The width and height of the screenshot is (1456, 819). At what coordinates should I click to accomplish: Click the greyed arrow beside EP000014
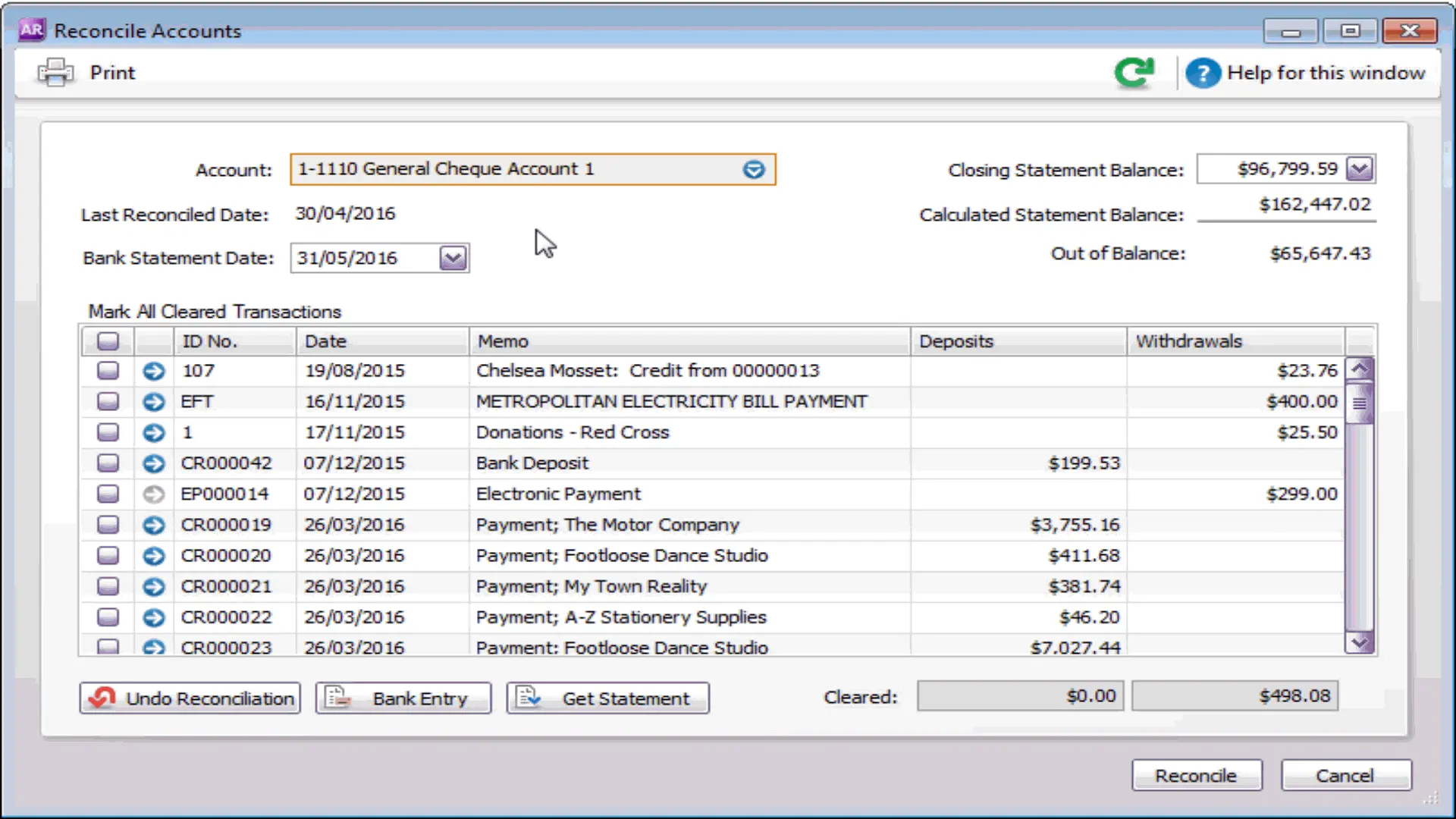[154, 494]
